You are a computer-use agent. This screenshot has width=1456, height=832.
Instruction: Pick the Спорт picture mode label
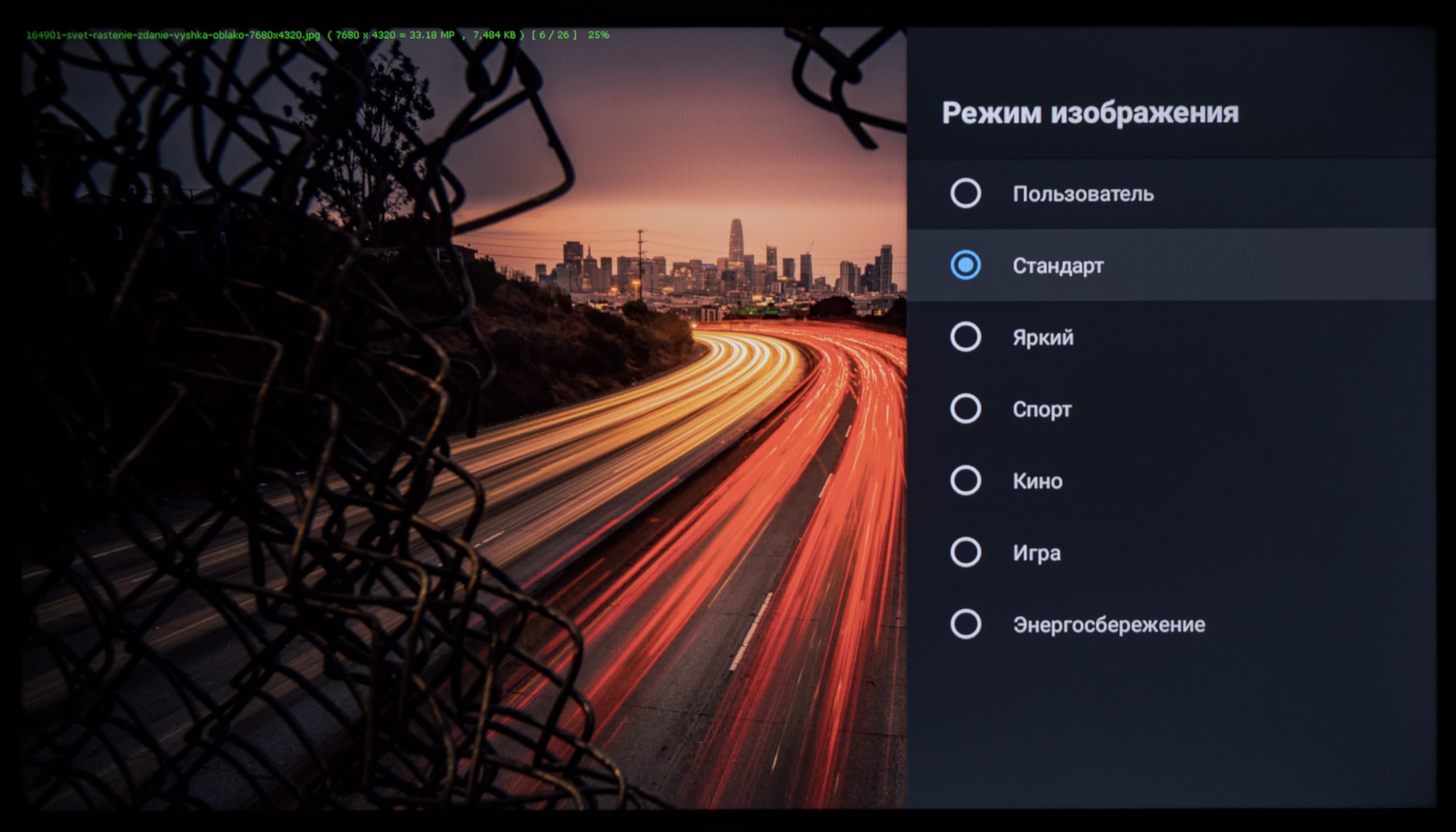click(1042, 410)
